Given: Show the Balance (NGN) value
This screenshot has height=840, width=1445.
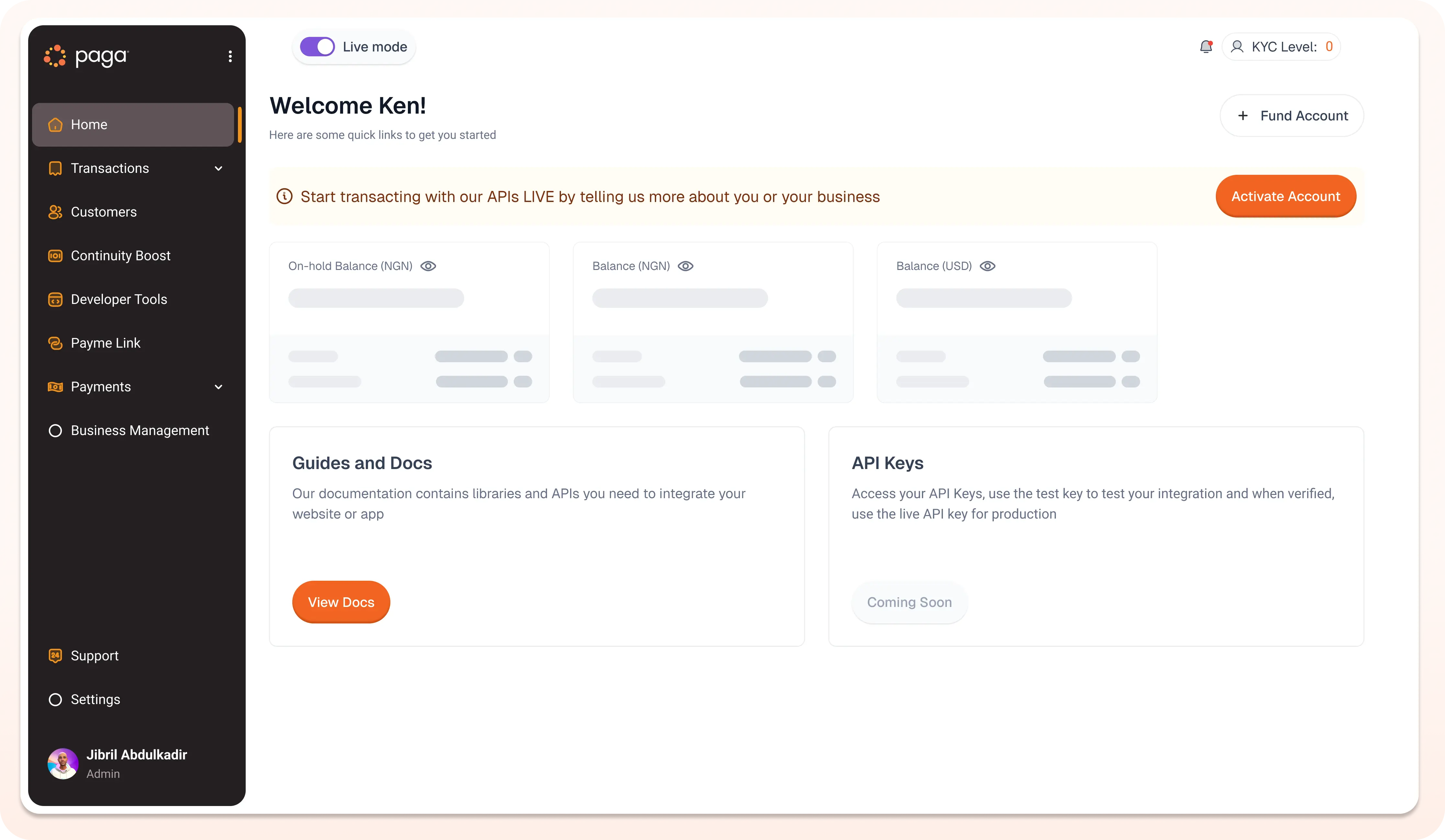Looking at the screenshot, I should point(686,265).
